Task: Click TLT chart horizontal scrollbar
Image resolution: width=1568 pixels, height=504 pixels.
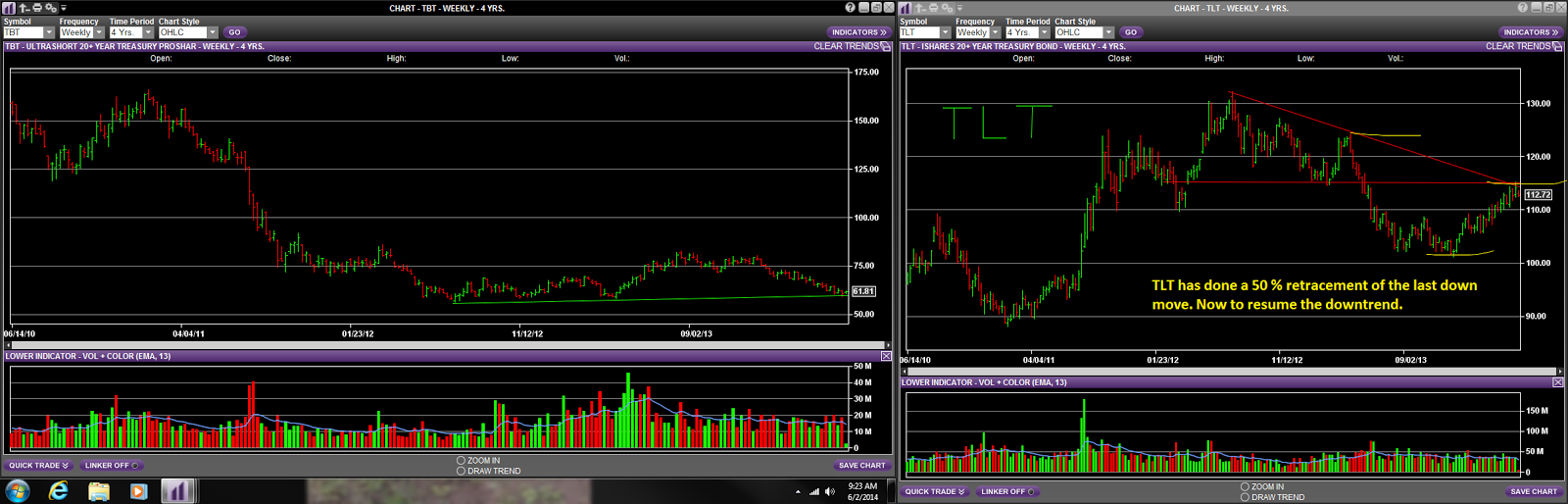Action: (1232, 372)
